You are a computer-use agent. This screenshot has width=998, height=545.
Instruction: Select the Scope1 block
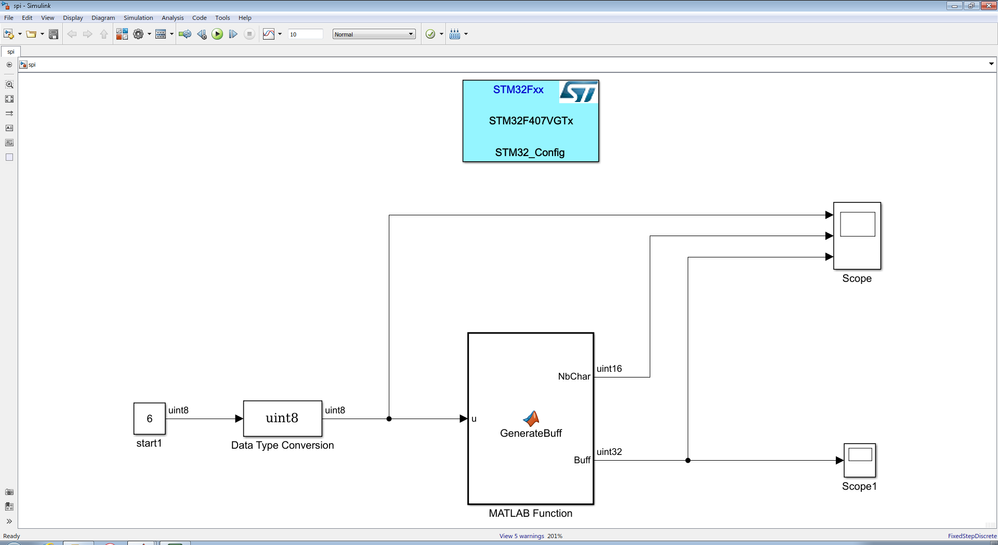860,460
